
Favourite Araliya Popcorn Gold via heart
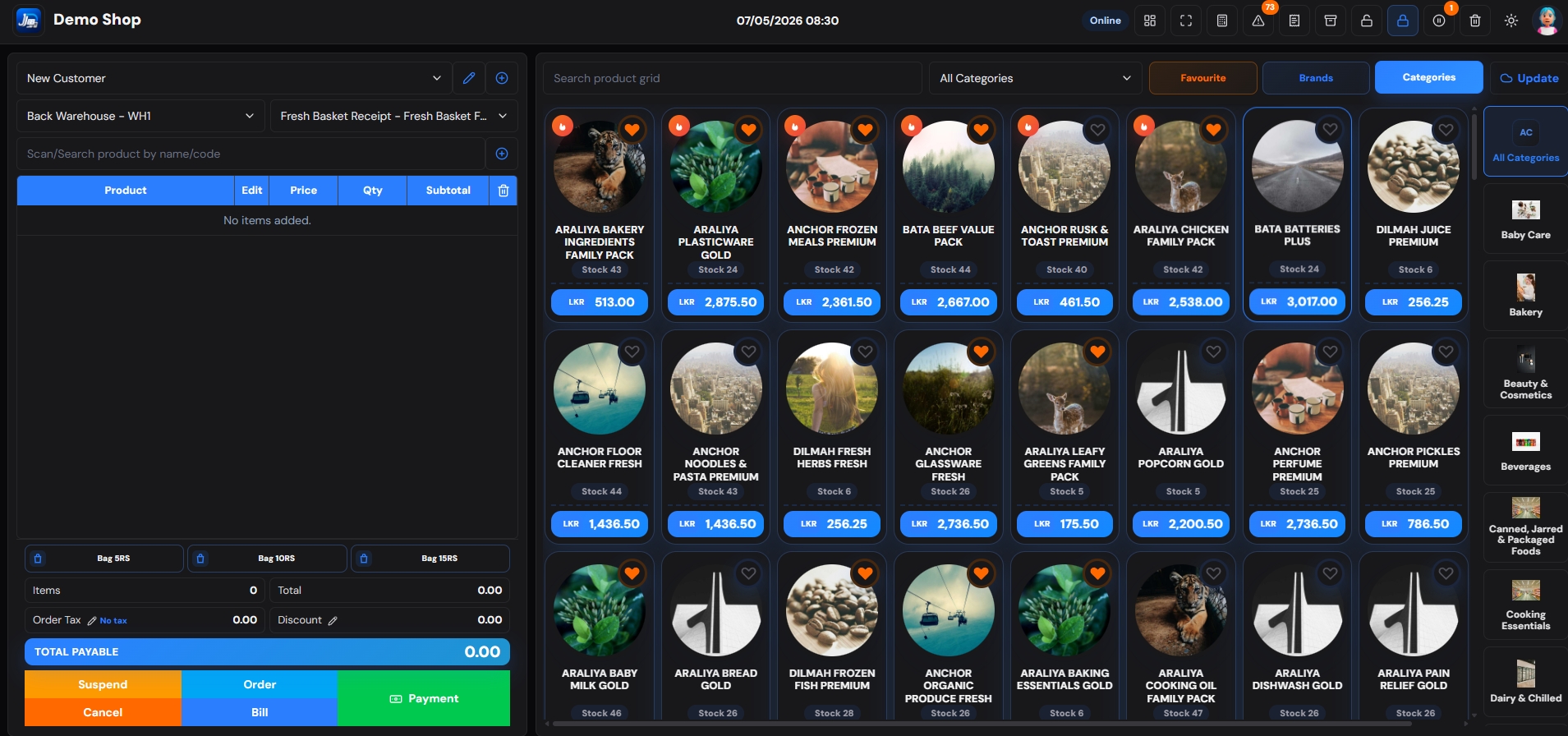coord(1213,352)
